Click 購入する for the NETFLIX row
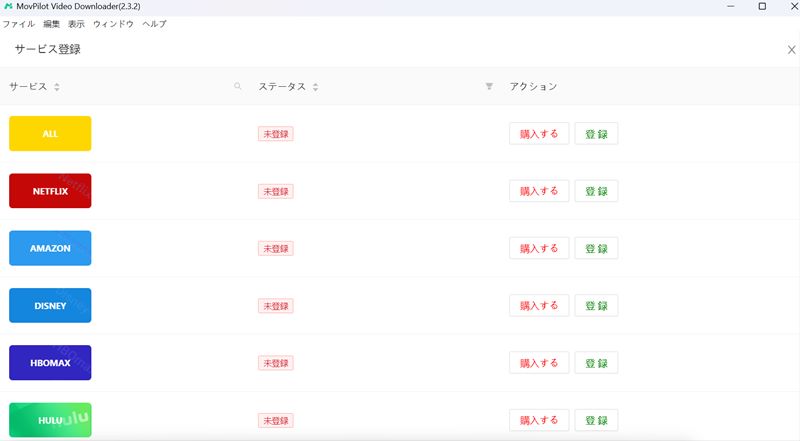This screenshot has width=800, height=441. (x=539, y=191)
